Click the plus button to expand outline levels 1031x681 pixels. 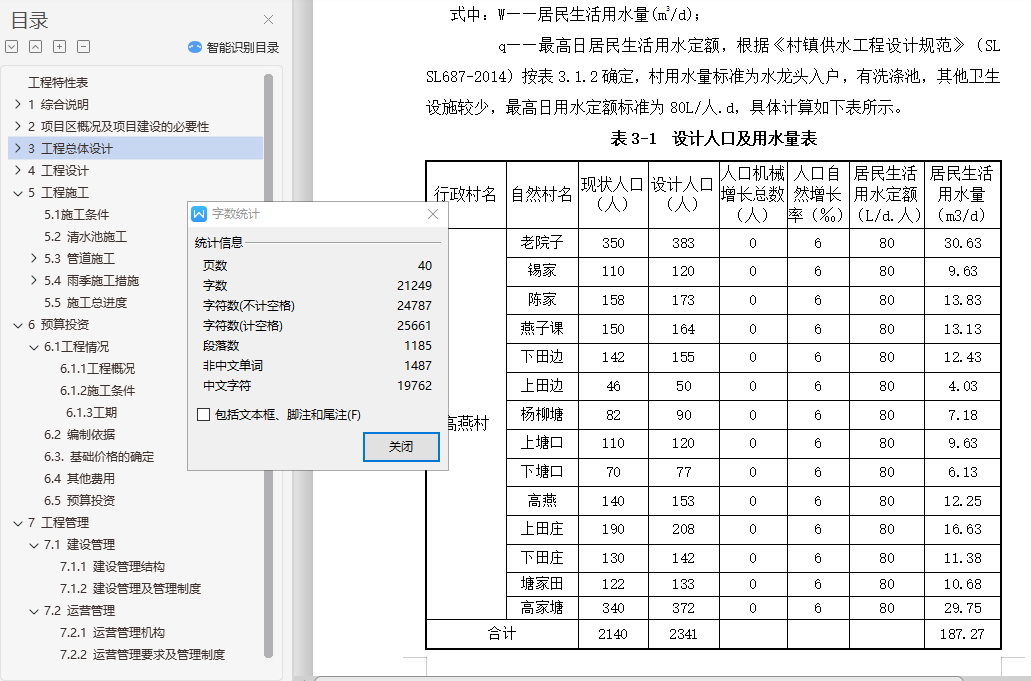[59, 47]
